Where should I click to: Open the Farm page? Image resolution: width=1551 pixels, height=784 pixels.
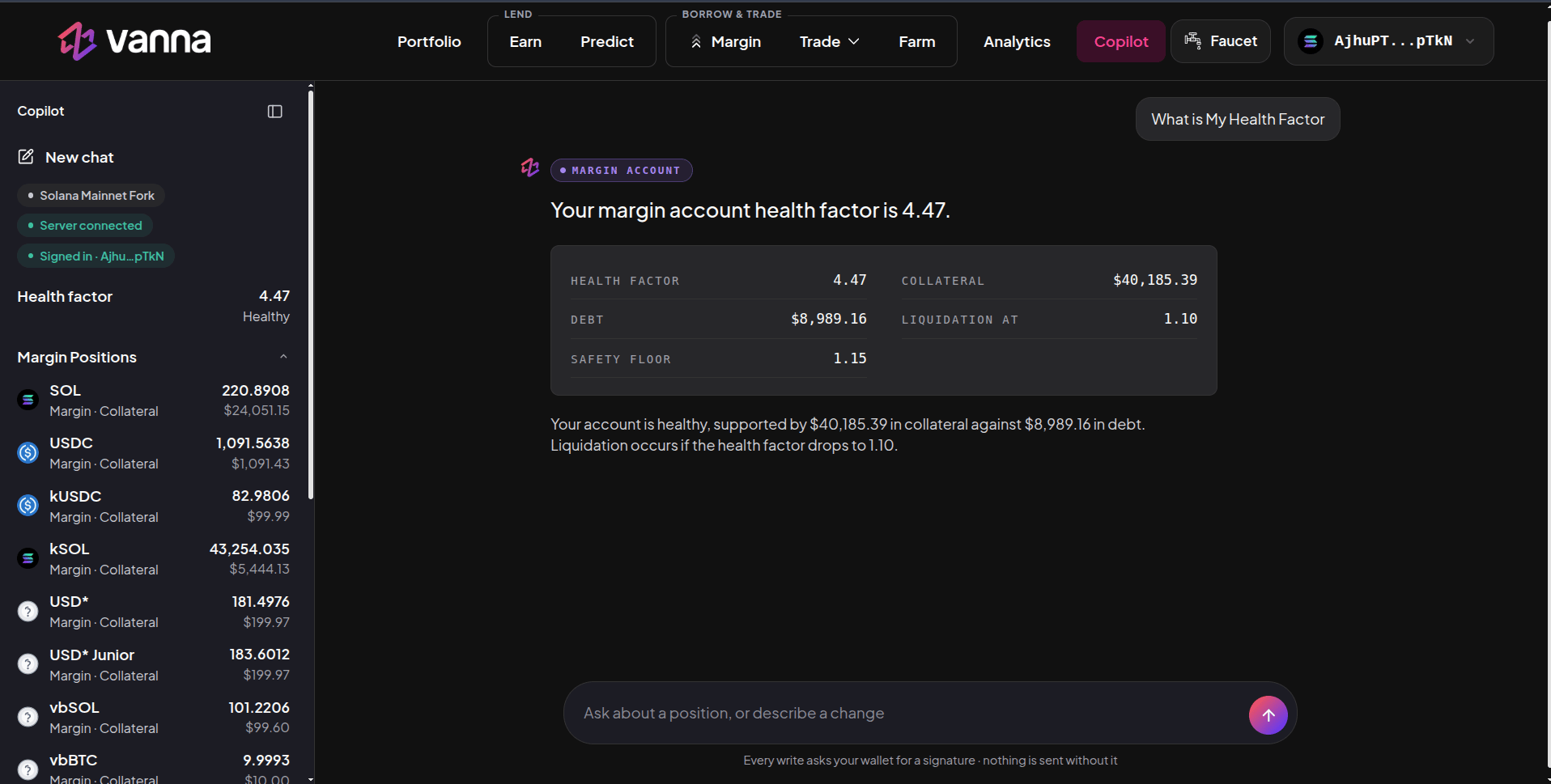[917, 41]
